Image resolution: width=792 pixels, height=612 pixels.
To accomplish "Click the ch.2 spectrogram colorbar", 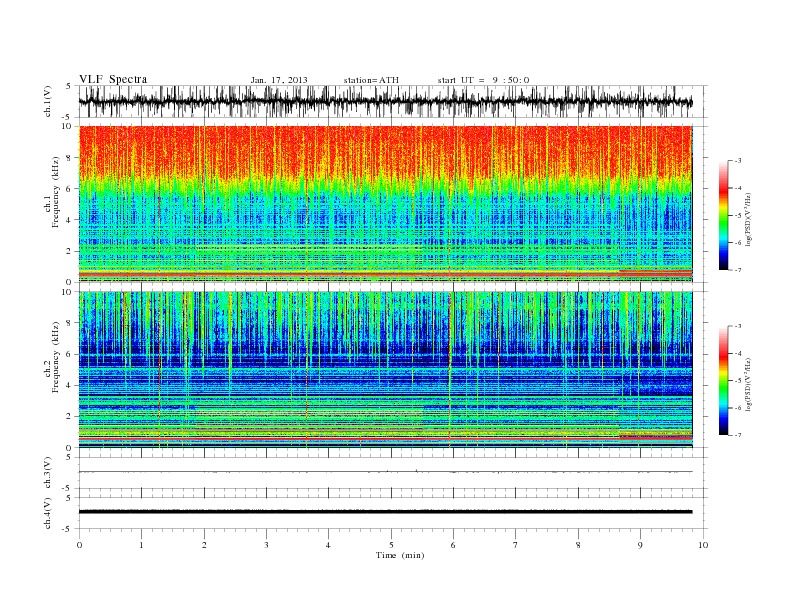I will click(723, 380).
